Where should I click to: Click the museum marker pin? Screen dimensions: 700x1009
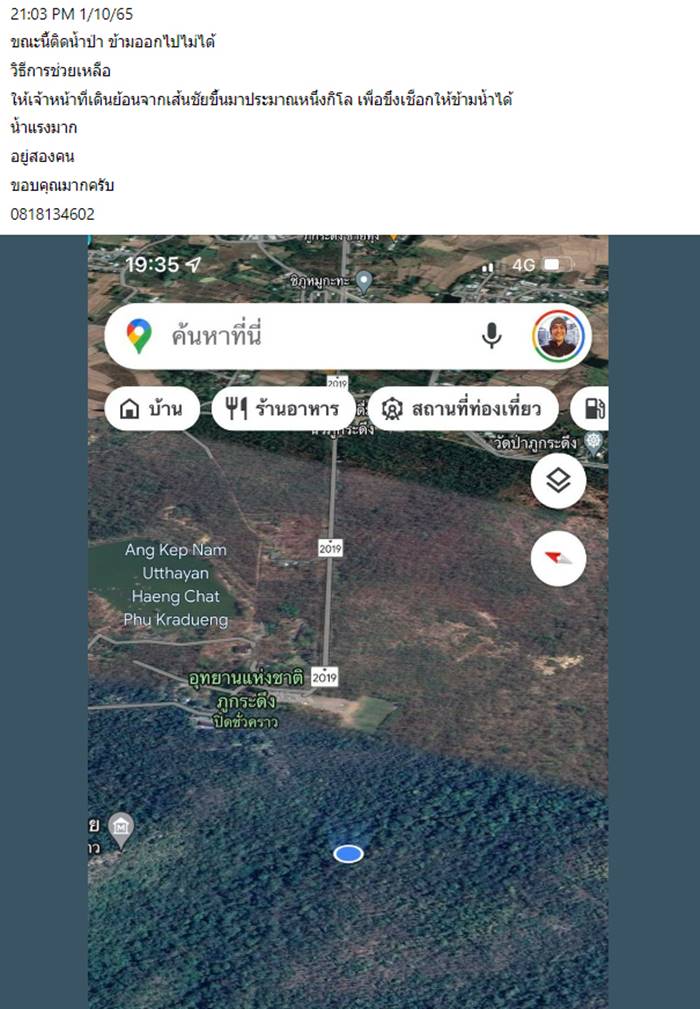coord(120,829)
